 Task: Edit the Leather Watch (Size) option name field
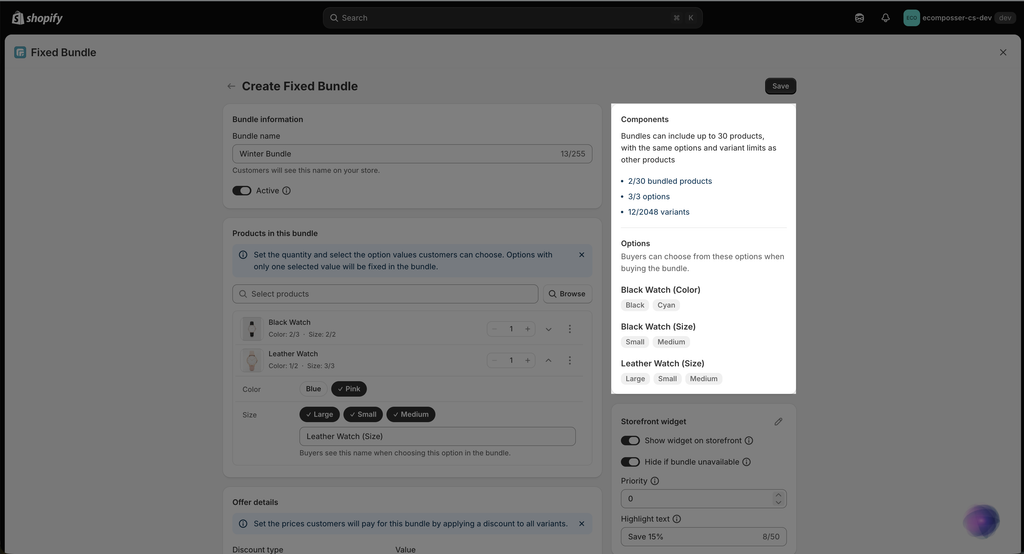[438, 436]
